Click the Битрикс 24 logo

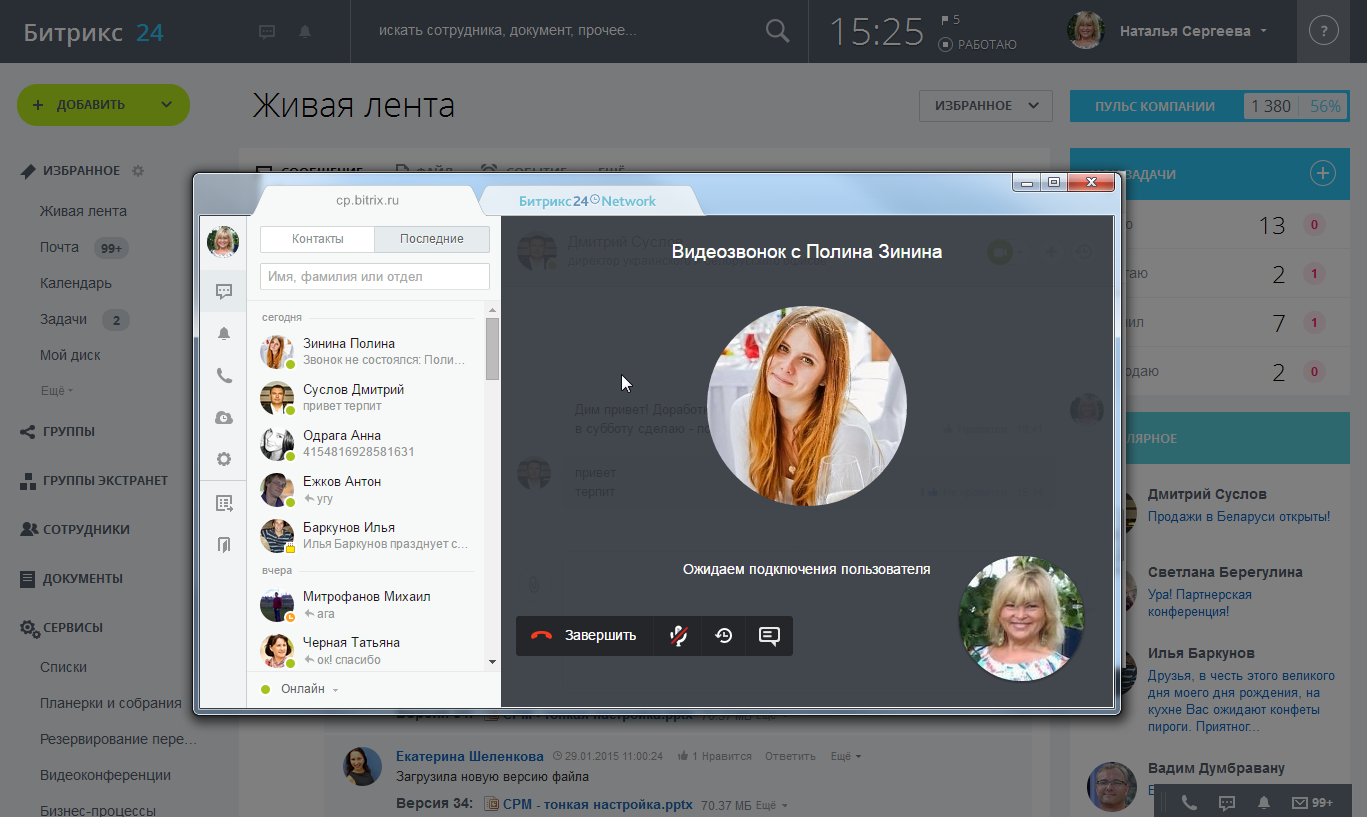click(x=94, y=32)
